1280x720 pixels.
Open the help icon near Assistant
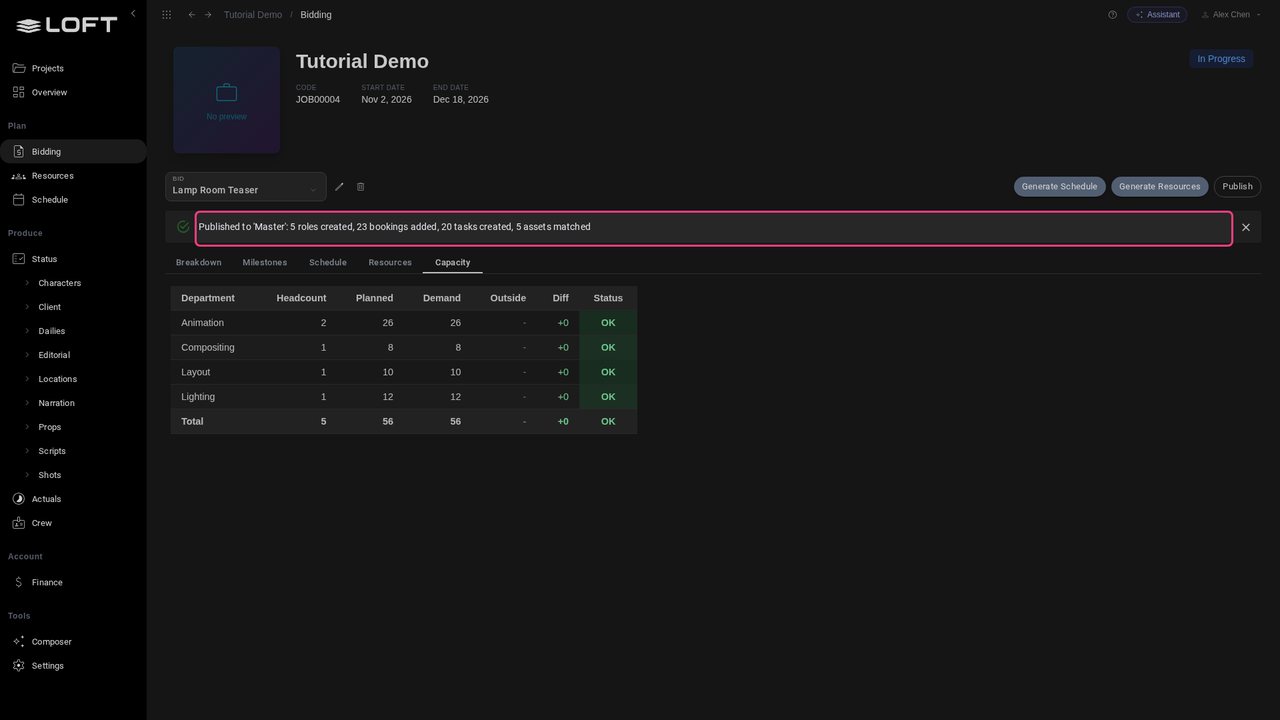pyautogui.click(x=1112, y=15)
